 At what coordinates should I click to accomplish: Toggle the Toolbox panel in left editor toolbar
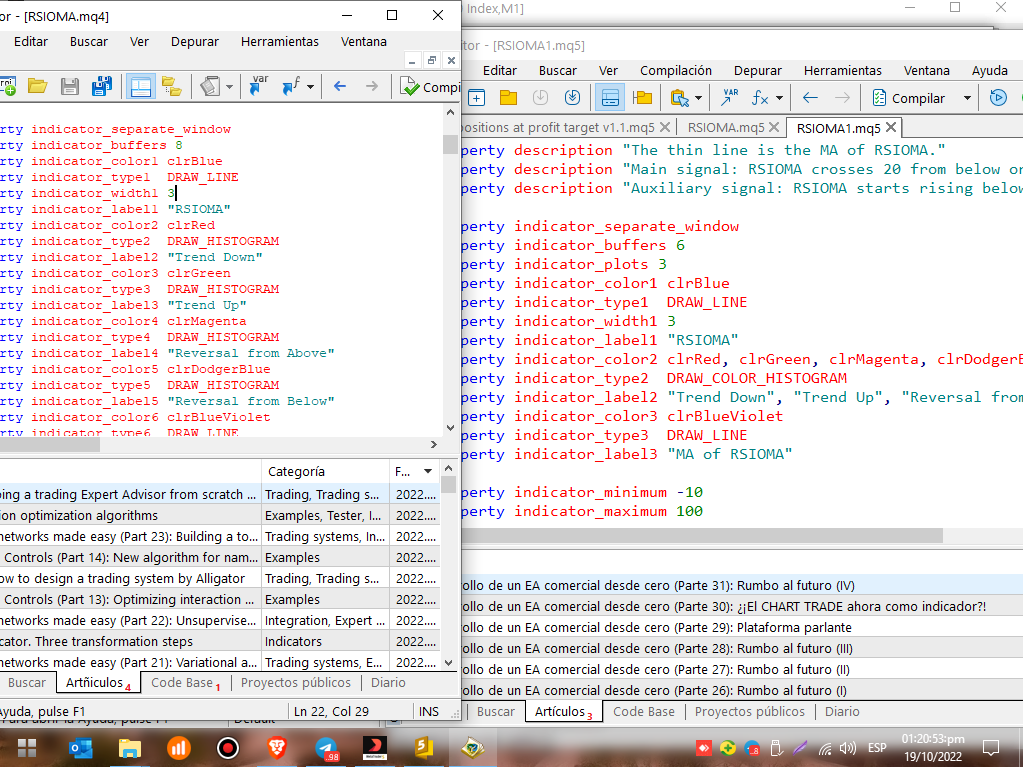coord(140,87)
